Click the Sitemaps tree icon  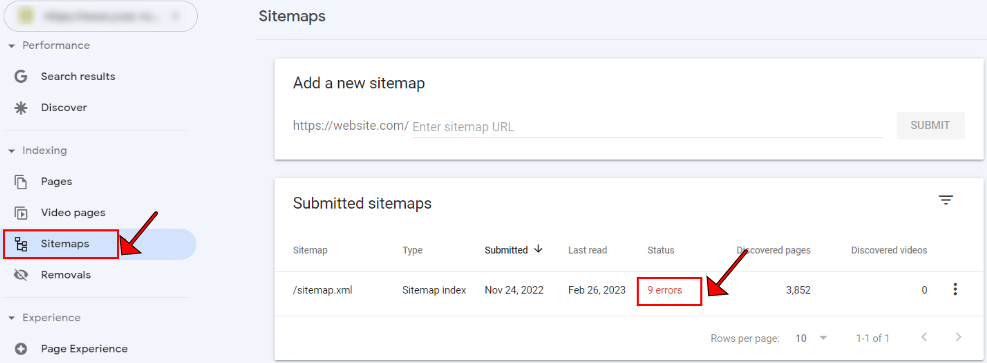pos(21,244)
